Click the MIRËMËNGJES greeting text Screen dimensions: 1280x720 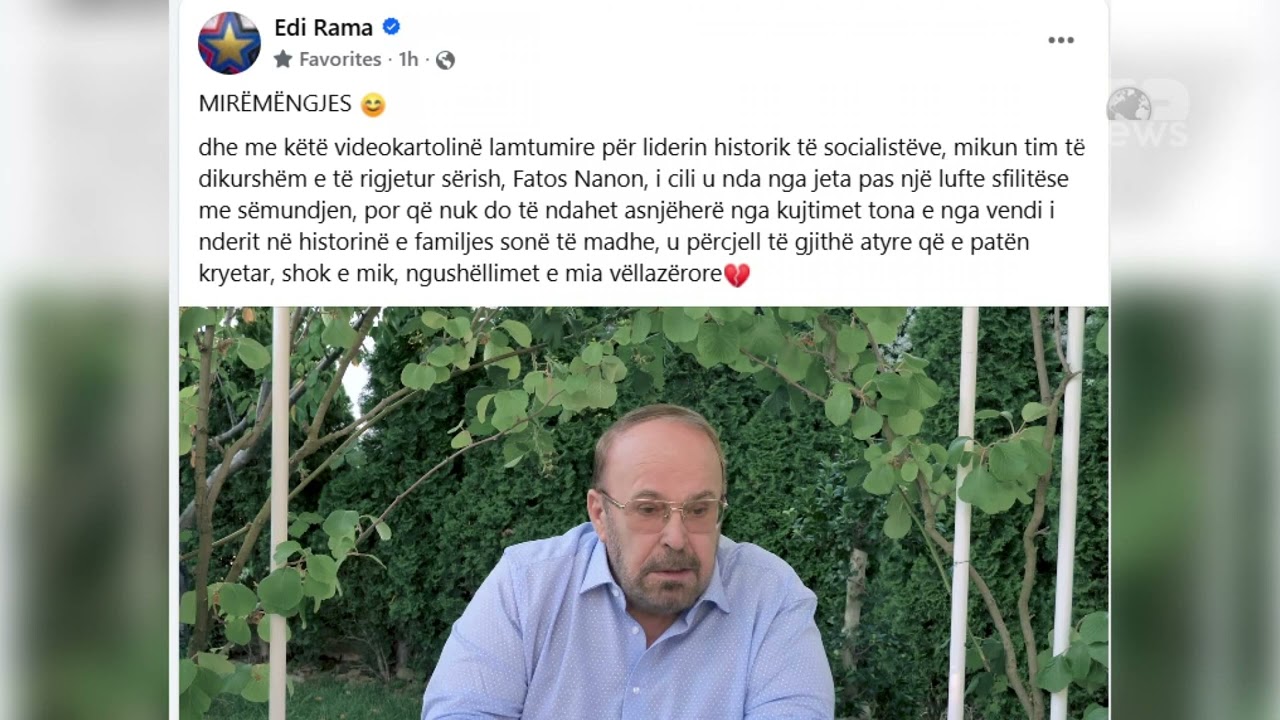[x=275, y=104]
